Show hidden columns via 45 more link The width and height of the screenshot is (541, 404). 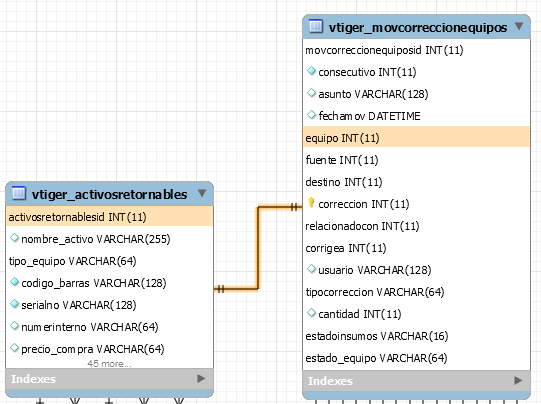pyautogui.click(x=109, y=364)
